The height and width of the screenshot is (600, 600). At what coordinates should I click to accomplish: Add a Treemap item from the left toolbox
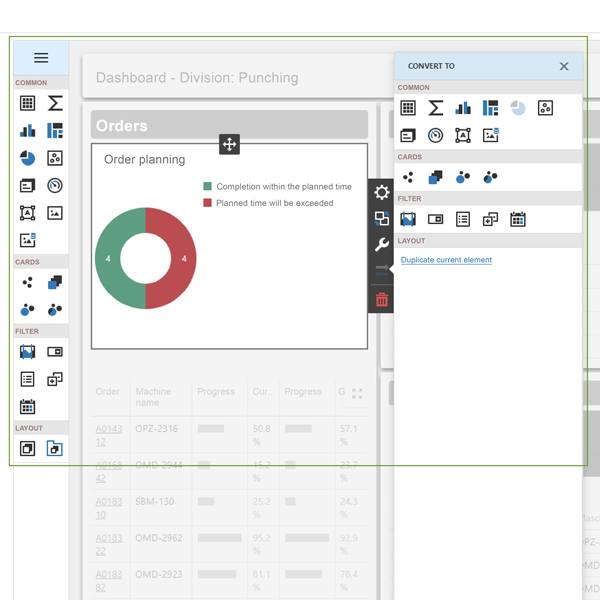click(55, 130)
